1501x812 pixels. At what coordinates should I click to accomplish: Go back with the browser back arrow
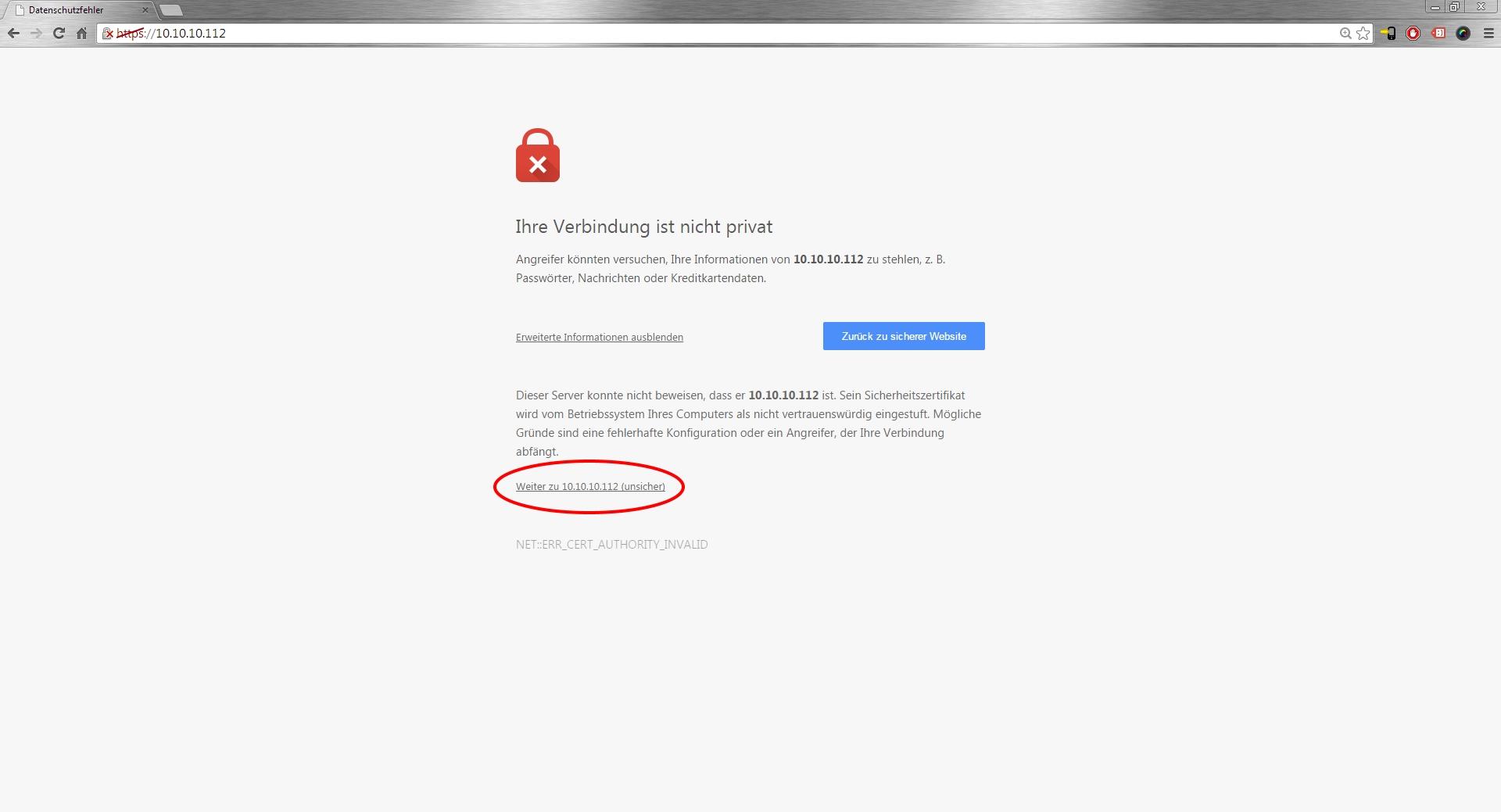tap(13, 33)
